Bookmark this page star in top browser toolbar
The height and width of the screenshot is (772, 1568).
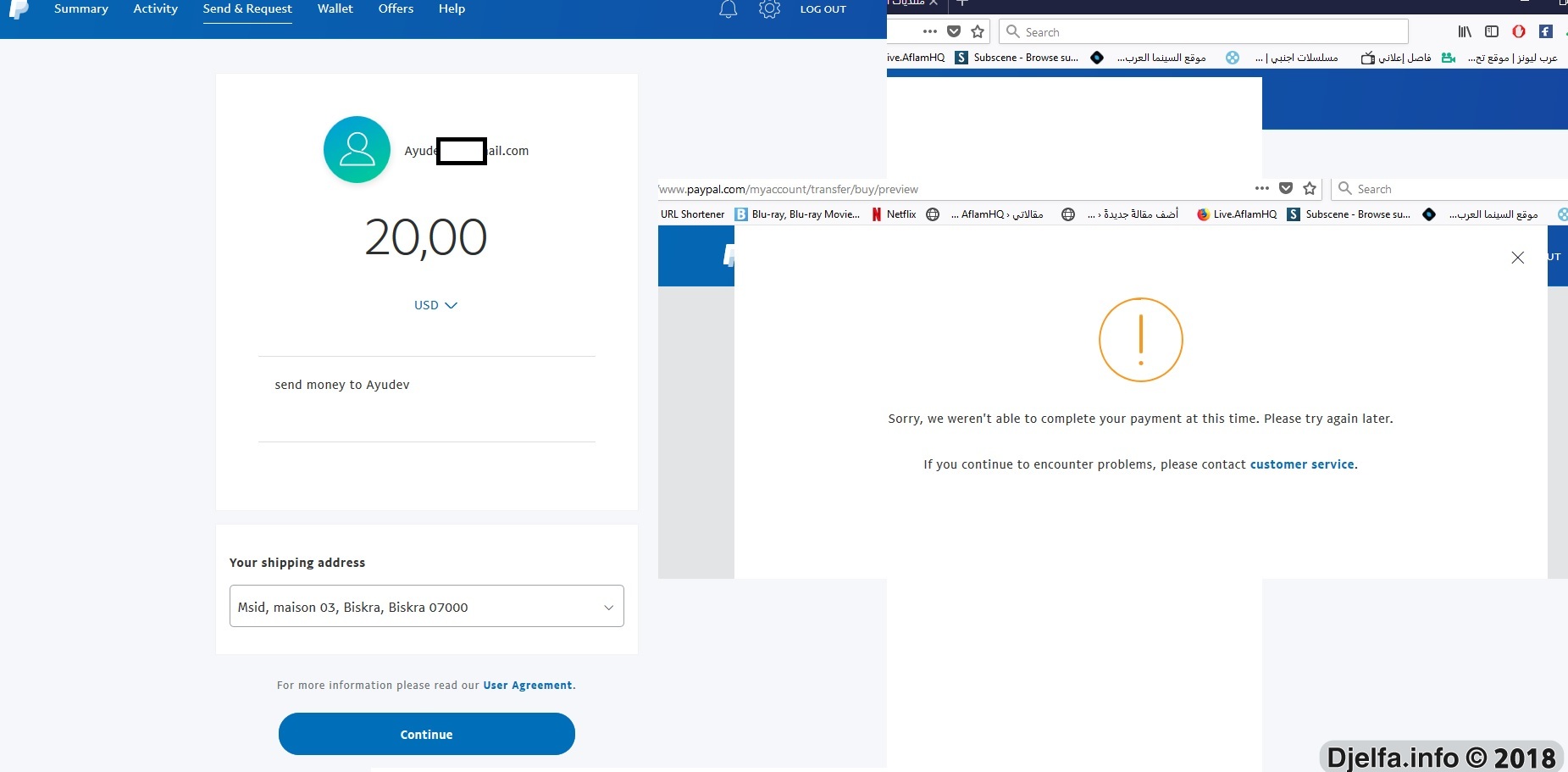(978, 31)
